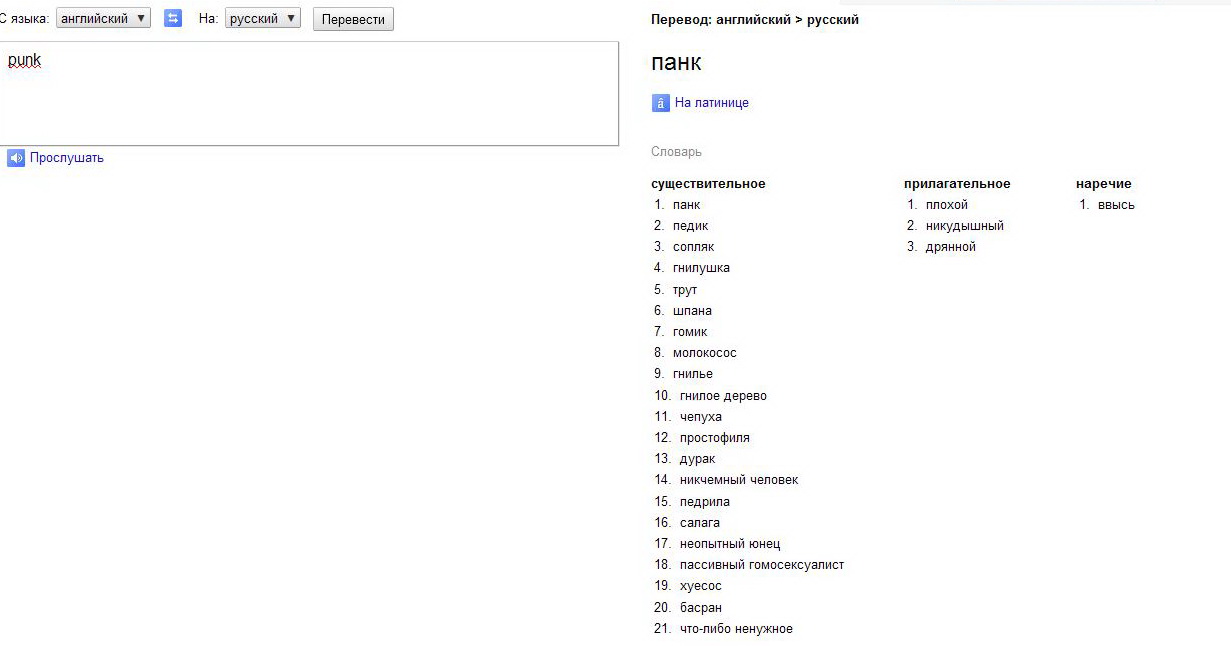Image resolution: width=1231 pixels, height=646 pixels.
Task: Open the target language dropdown (русский)
Action: (263, 19)
